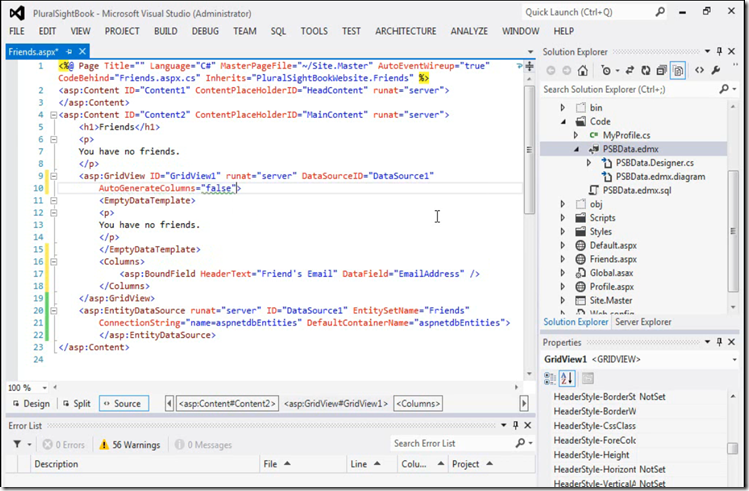Collapse the GridView code region at line 9
749x491 pixels.
54,176
